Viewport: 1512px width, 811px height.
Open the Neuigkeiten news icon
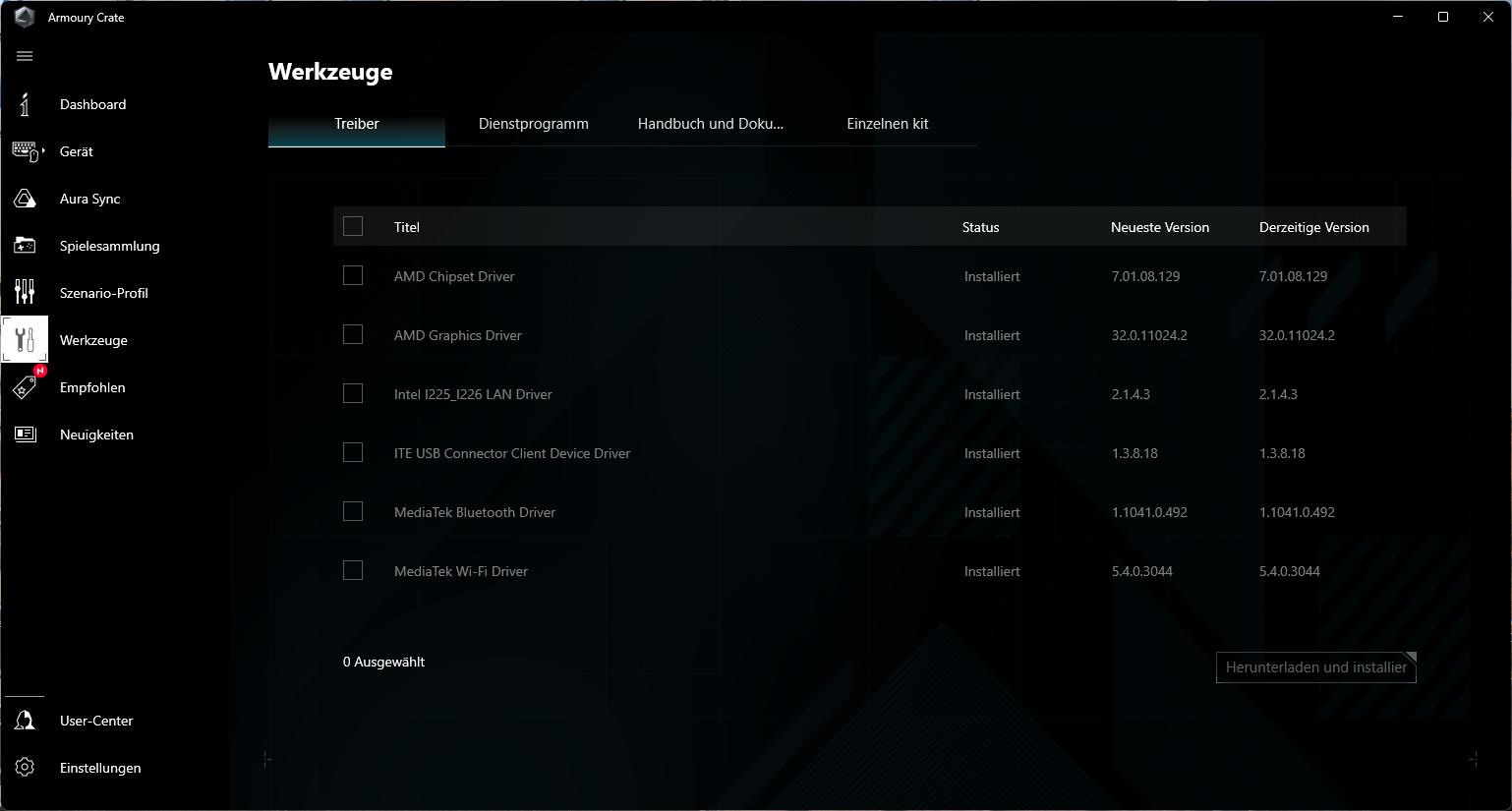pyautogui.click(x=25, y=434)
